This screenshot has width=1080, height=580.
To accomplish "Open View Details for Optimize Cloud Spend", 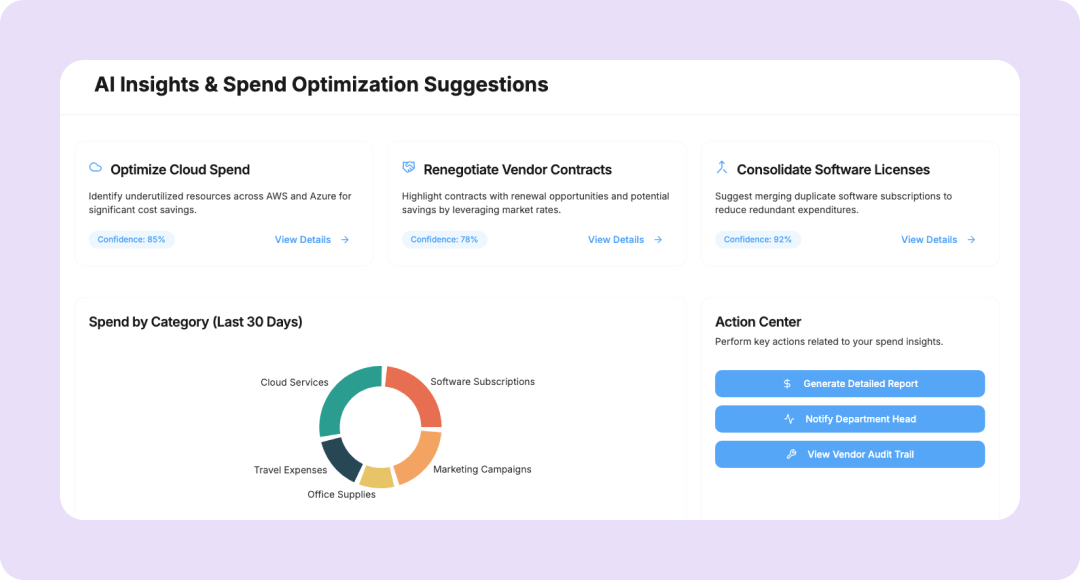I will pyautogui.click(x=303, y=240).
